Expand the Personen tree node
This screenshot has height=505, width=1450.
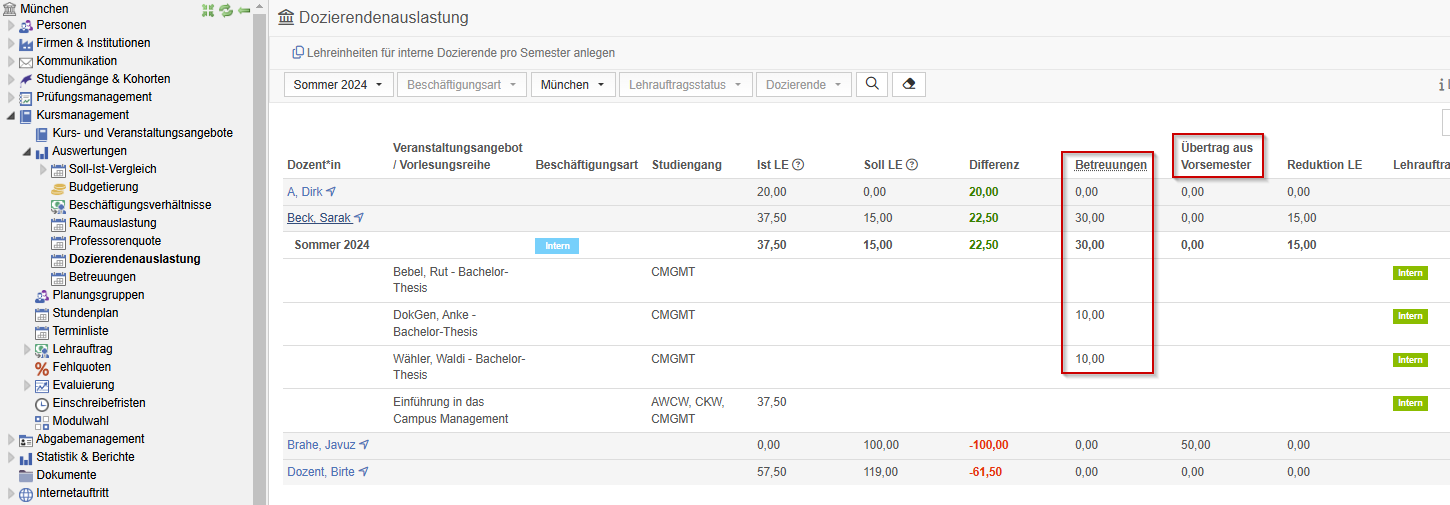click(x=12, y=25)
